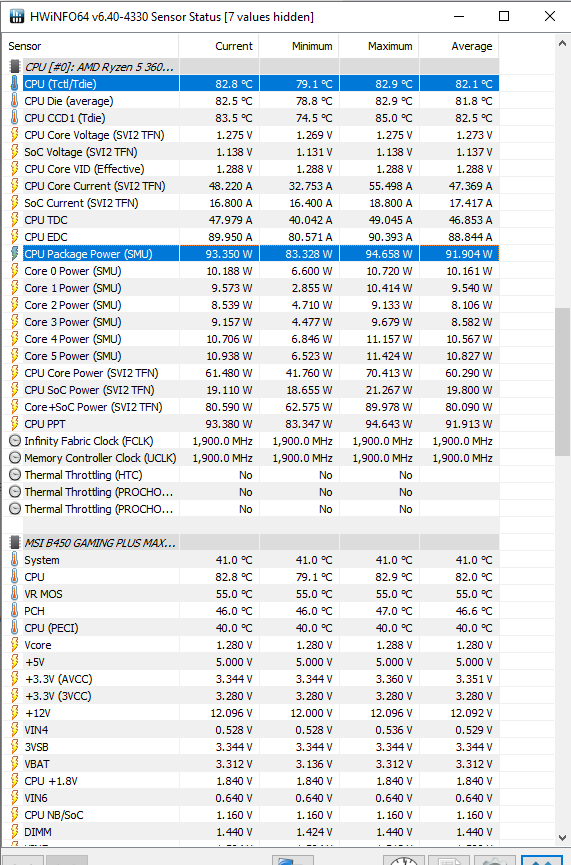571x865 pixels.
Task: Click the thermometer icon beside CPU (Tctl/Tdie)
Action: (15, 83)
